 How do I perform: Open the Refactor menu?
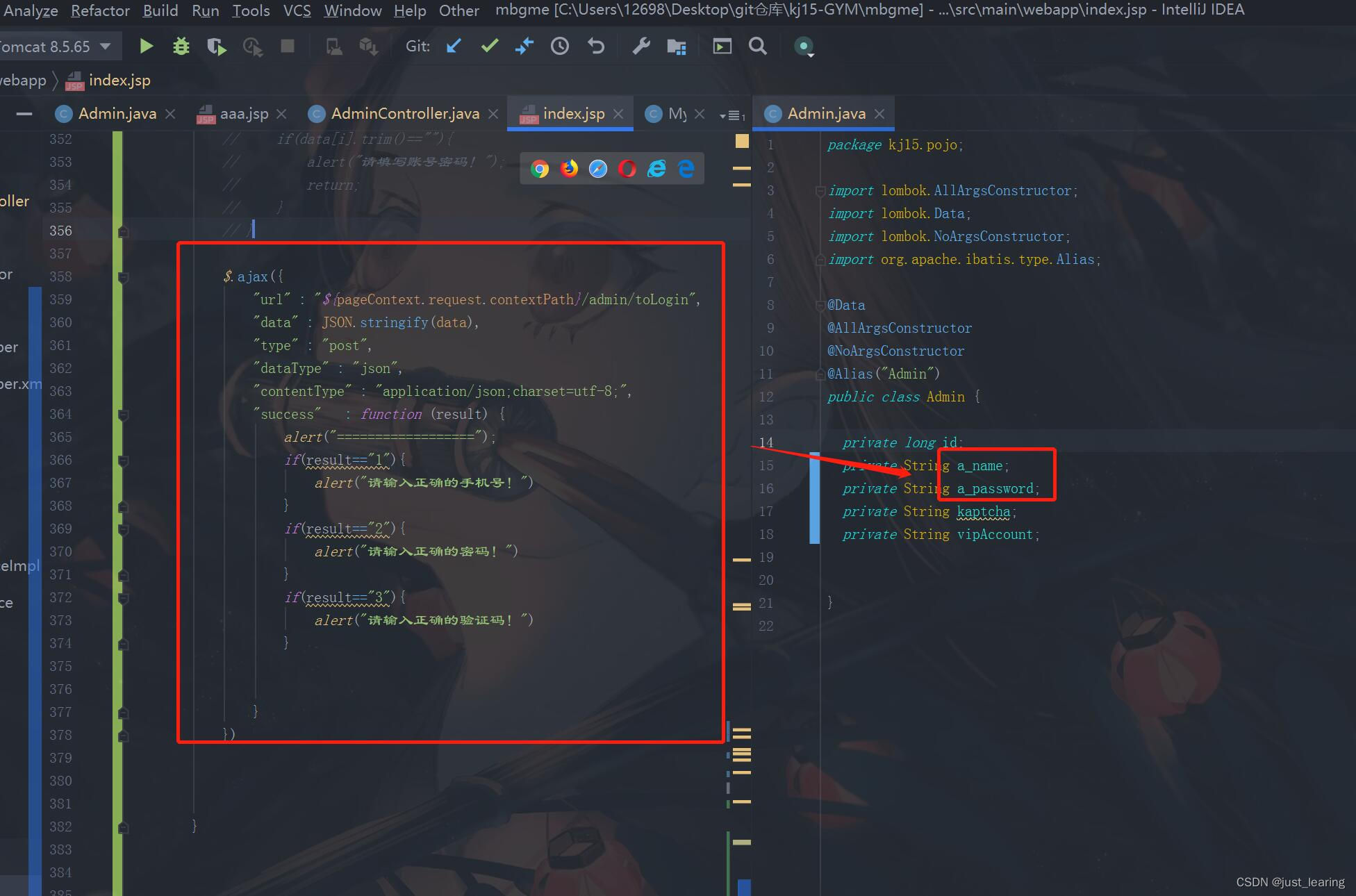pyautogui.click(x=100, y=10)
